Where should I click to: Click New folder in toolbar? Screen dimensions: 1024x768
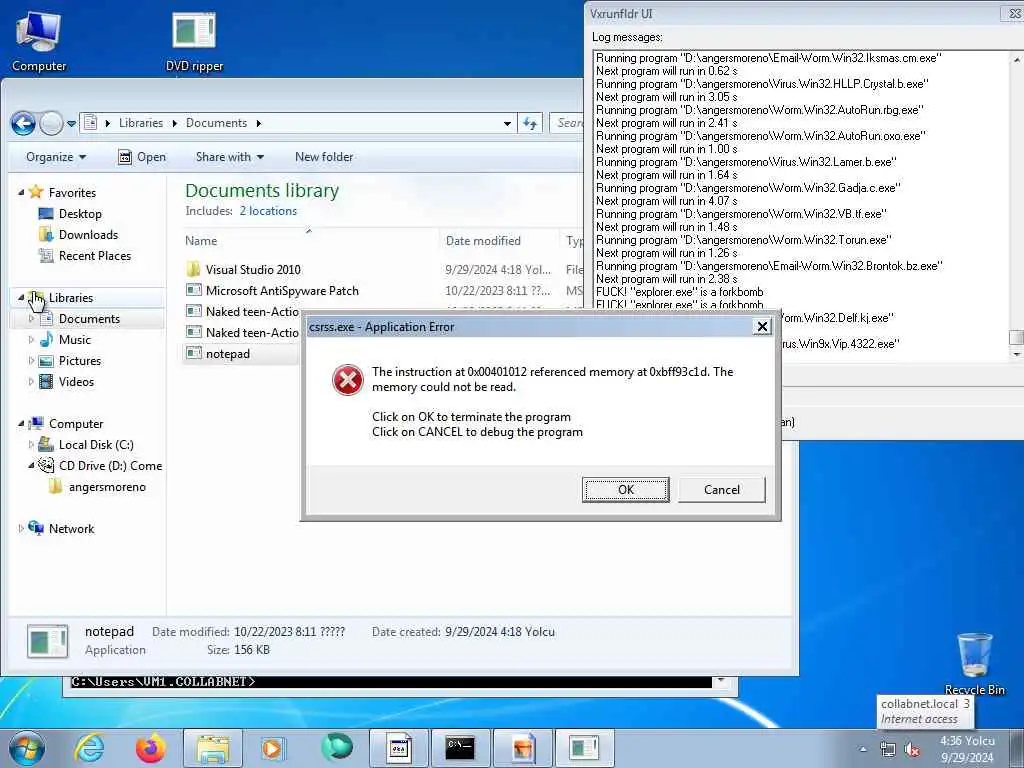[x=324, y=157]
